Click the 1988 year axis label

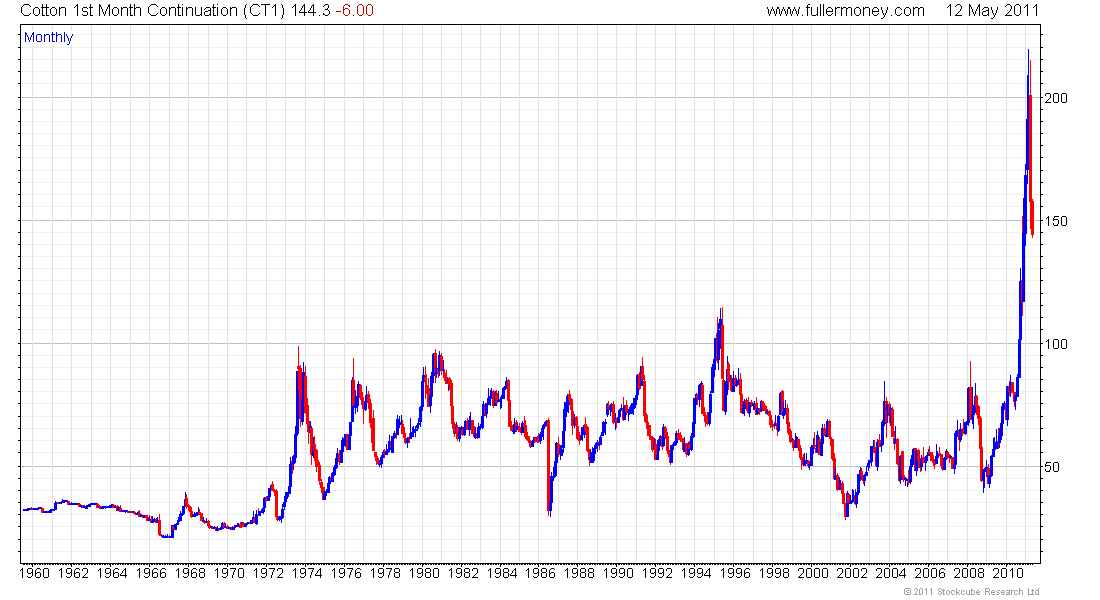579,573
